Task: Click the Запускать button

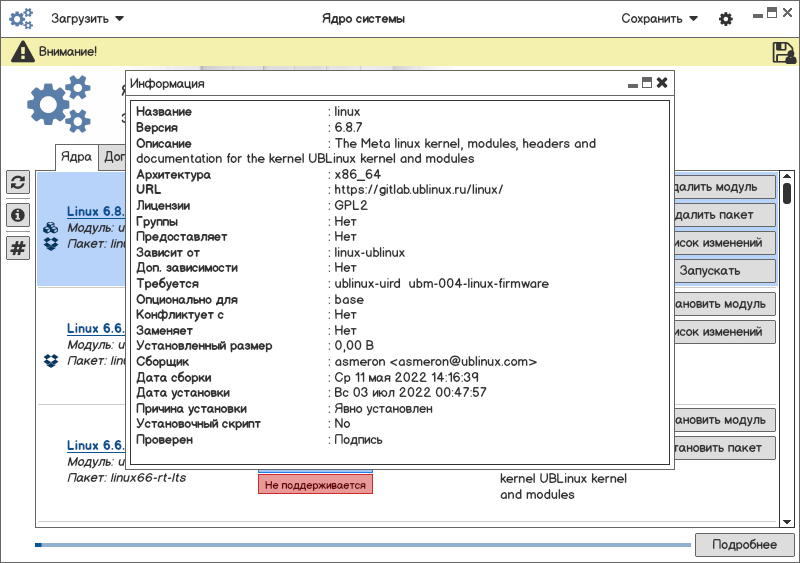Action: [x=725, y=271]
